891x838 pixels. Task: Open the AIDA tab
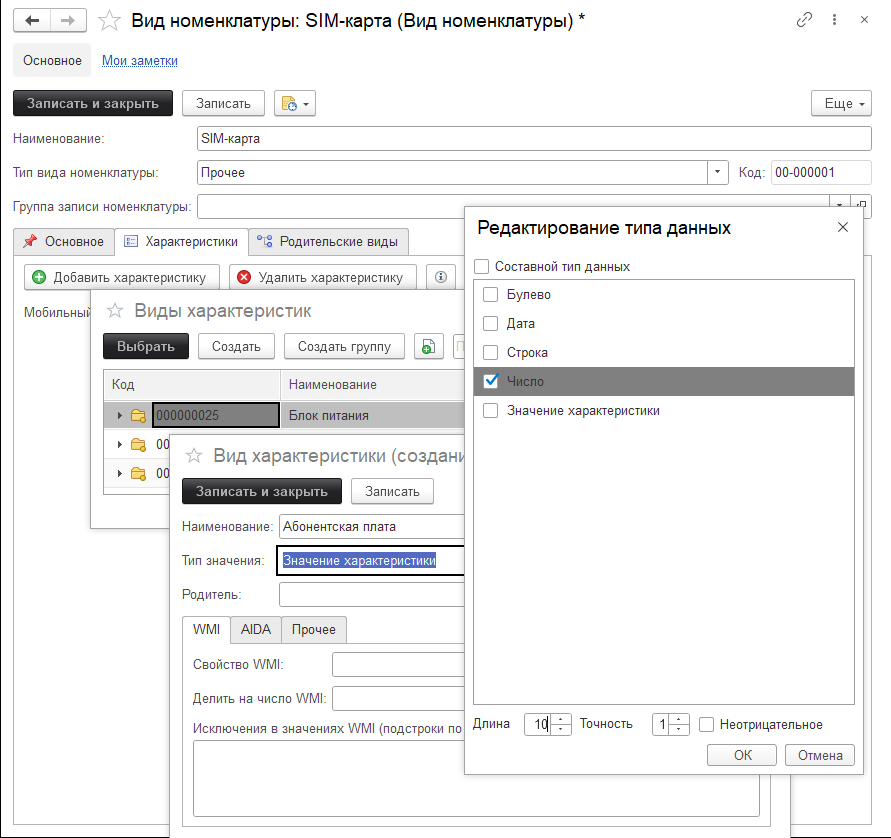click(255, 629)
